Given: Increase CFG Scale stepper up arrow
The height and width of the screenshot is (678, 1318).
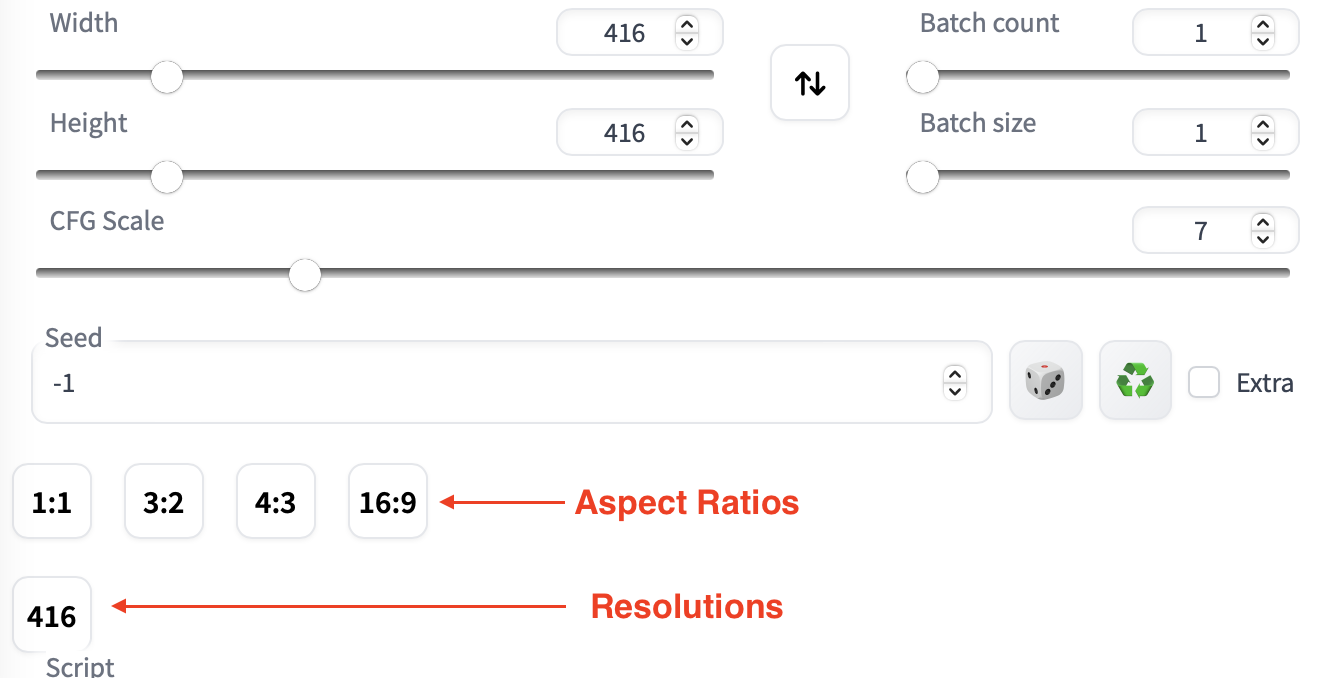Looking at the screenshot, I should coord(1262,224).
